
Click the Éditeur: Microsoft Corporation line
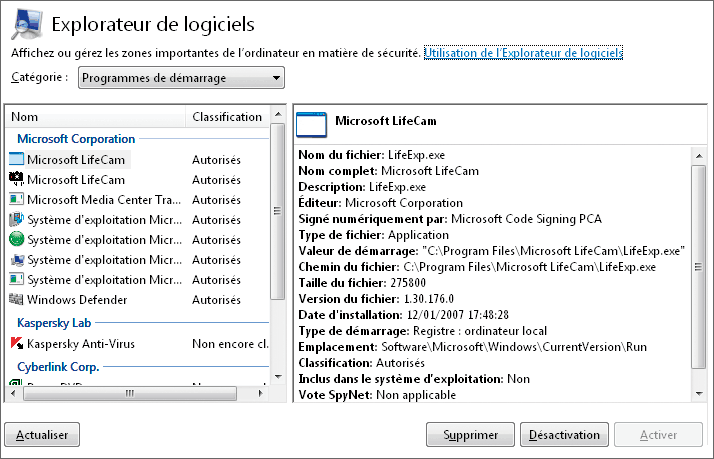pyautogui.click(x=380, y=203)
